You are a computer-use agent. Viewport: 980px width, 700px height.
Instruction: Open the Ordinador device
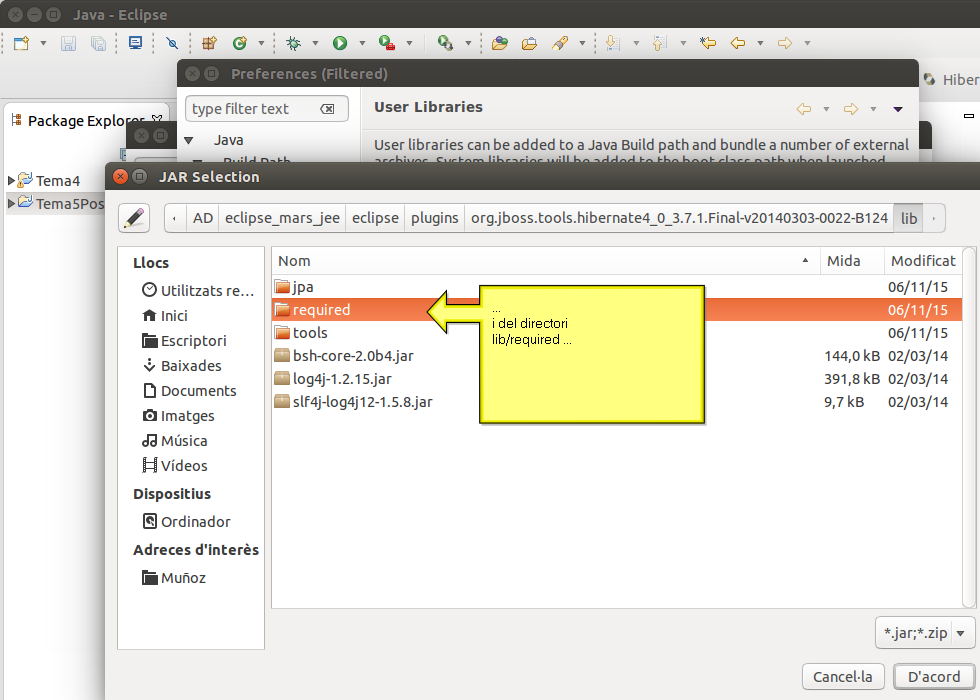point(186,521)
